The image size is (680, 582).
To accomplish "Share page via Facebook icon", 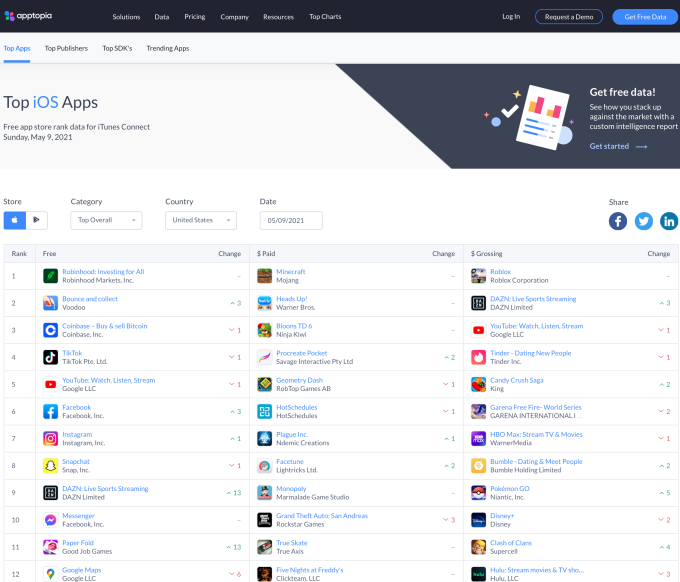I will (618, 221).
